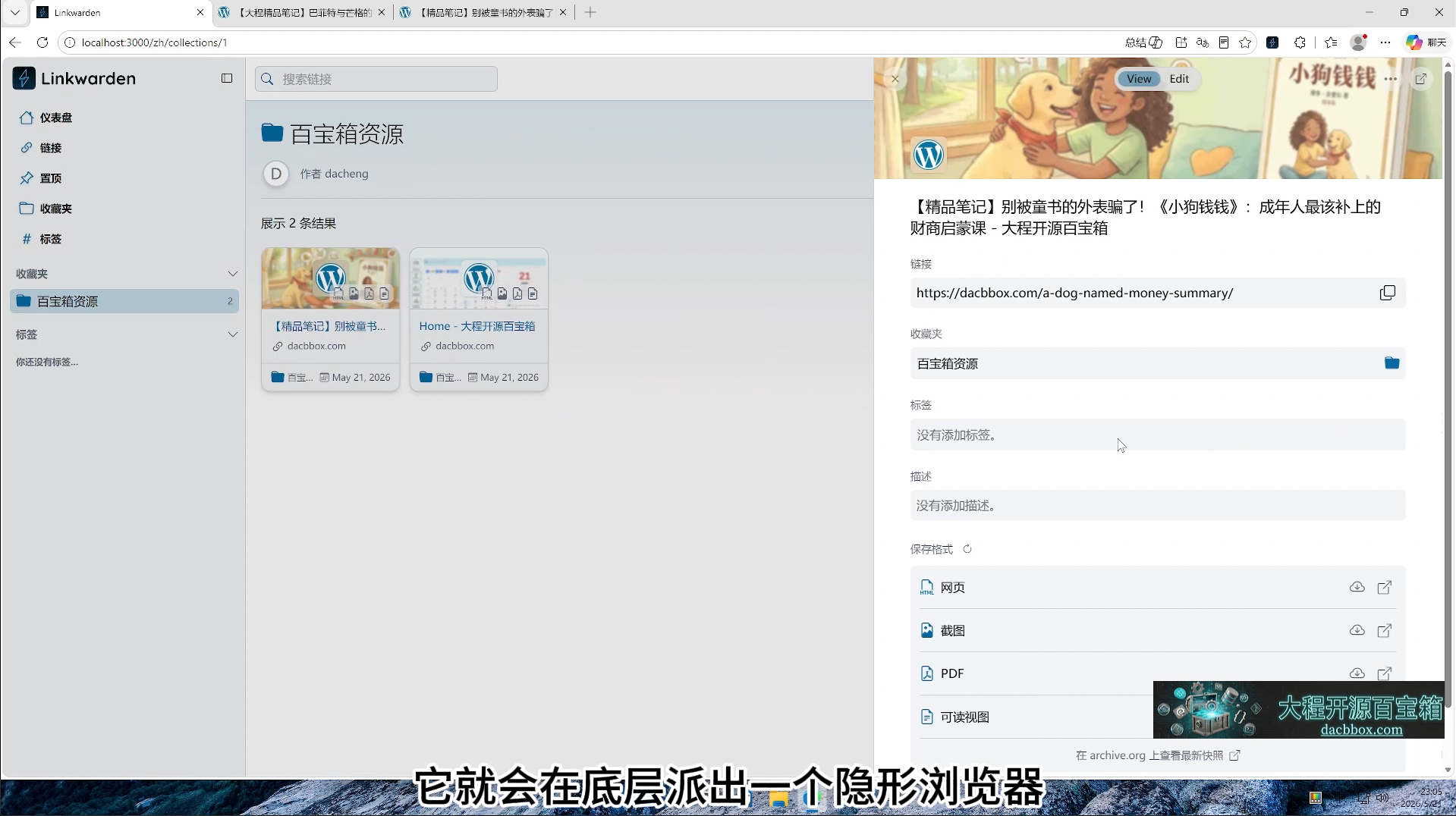Click the D author avatar
Screen dimensions: 1456x816
click(276, 174)
